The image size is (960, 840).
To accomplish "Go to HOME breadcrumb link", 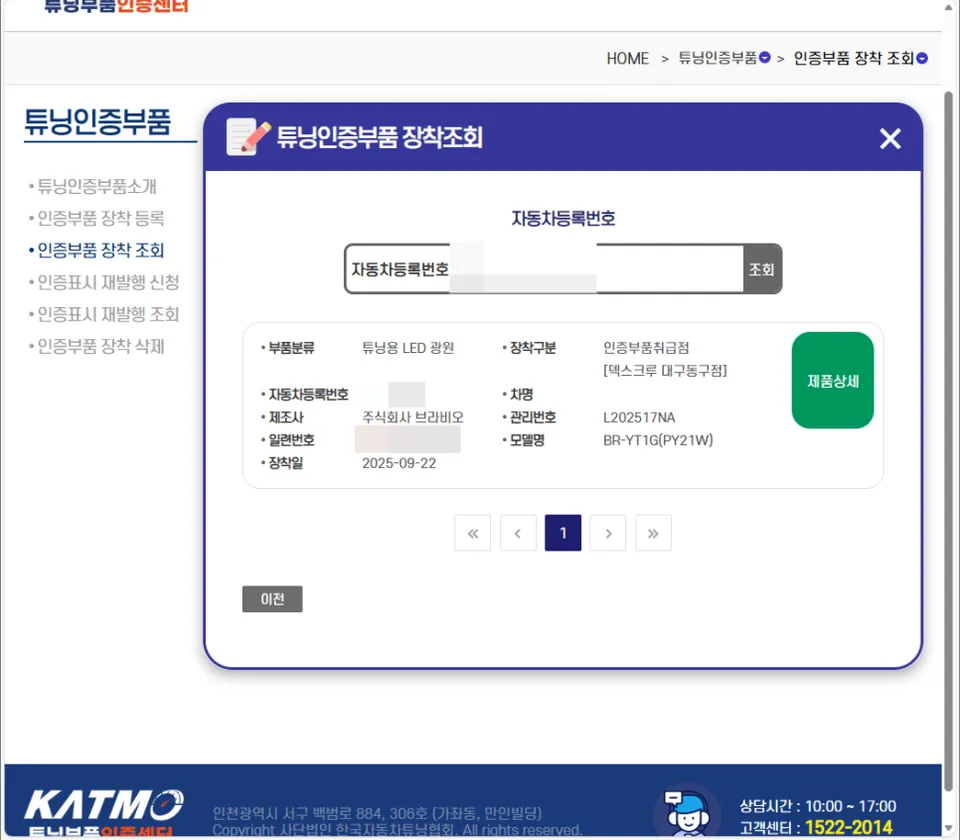I will [628, 58].
